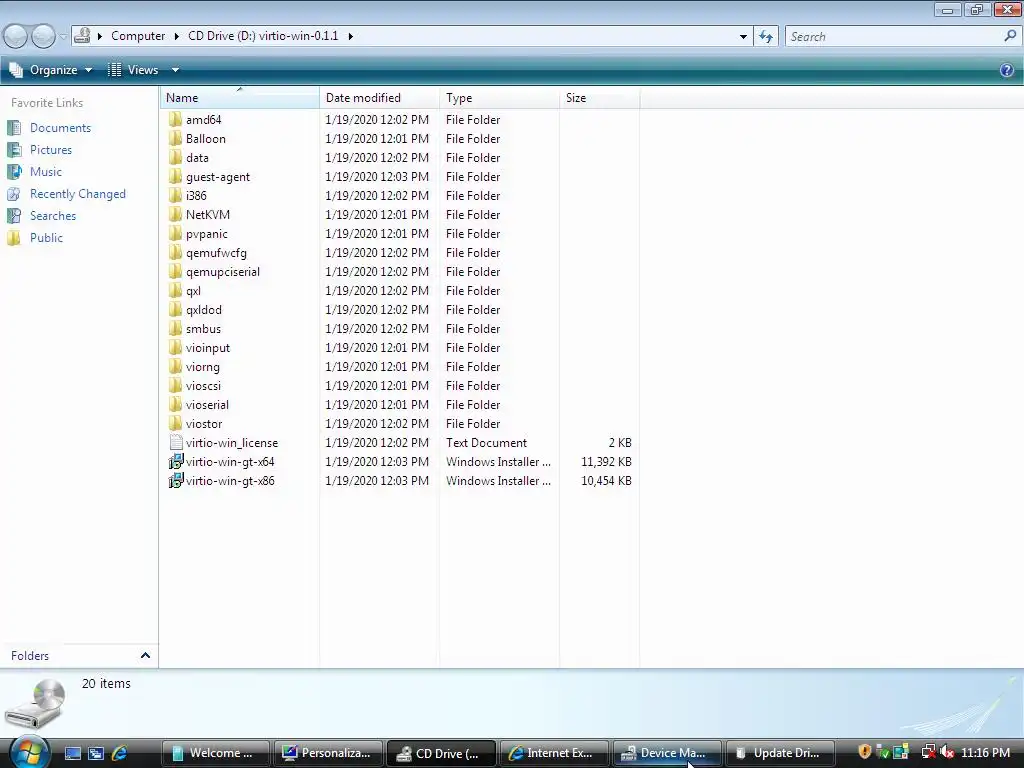
Task: Select the viostor folder icon
Action: [175, 423]
